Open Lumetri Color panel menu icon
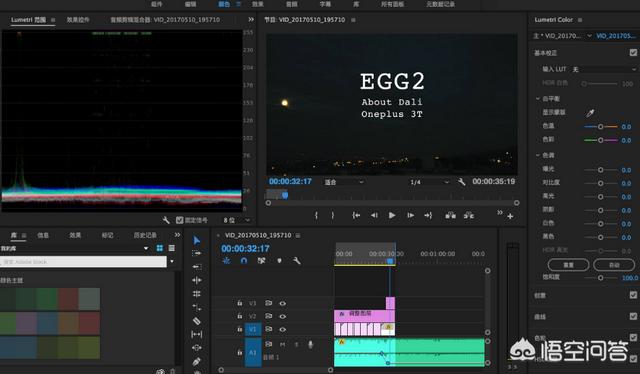The image size is (640, 374). [x=580, y=20]
